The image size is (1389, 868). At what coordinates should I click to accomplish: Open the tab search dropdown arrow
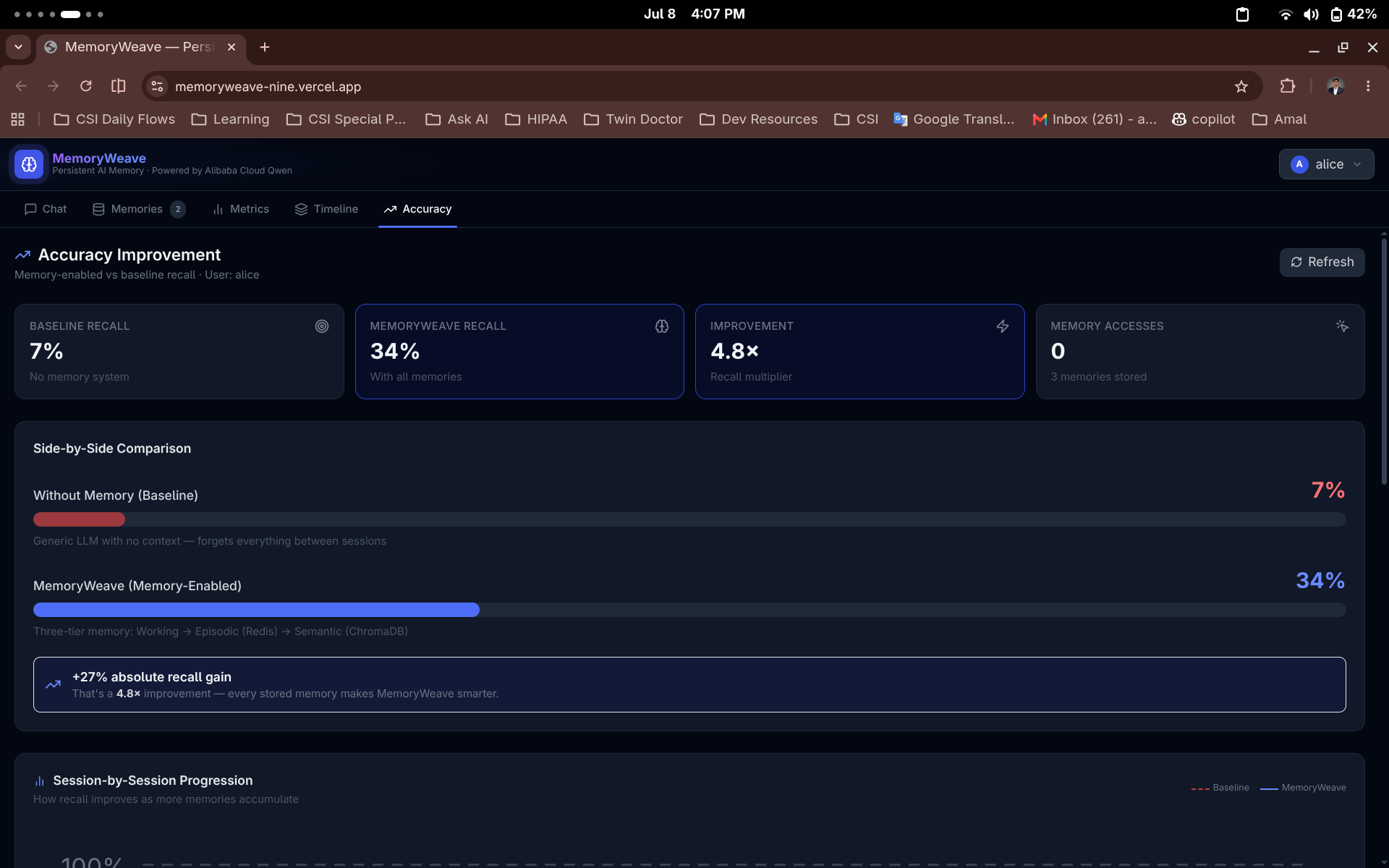pos(18,47)
